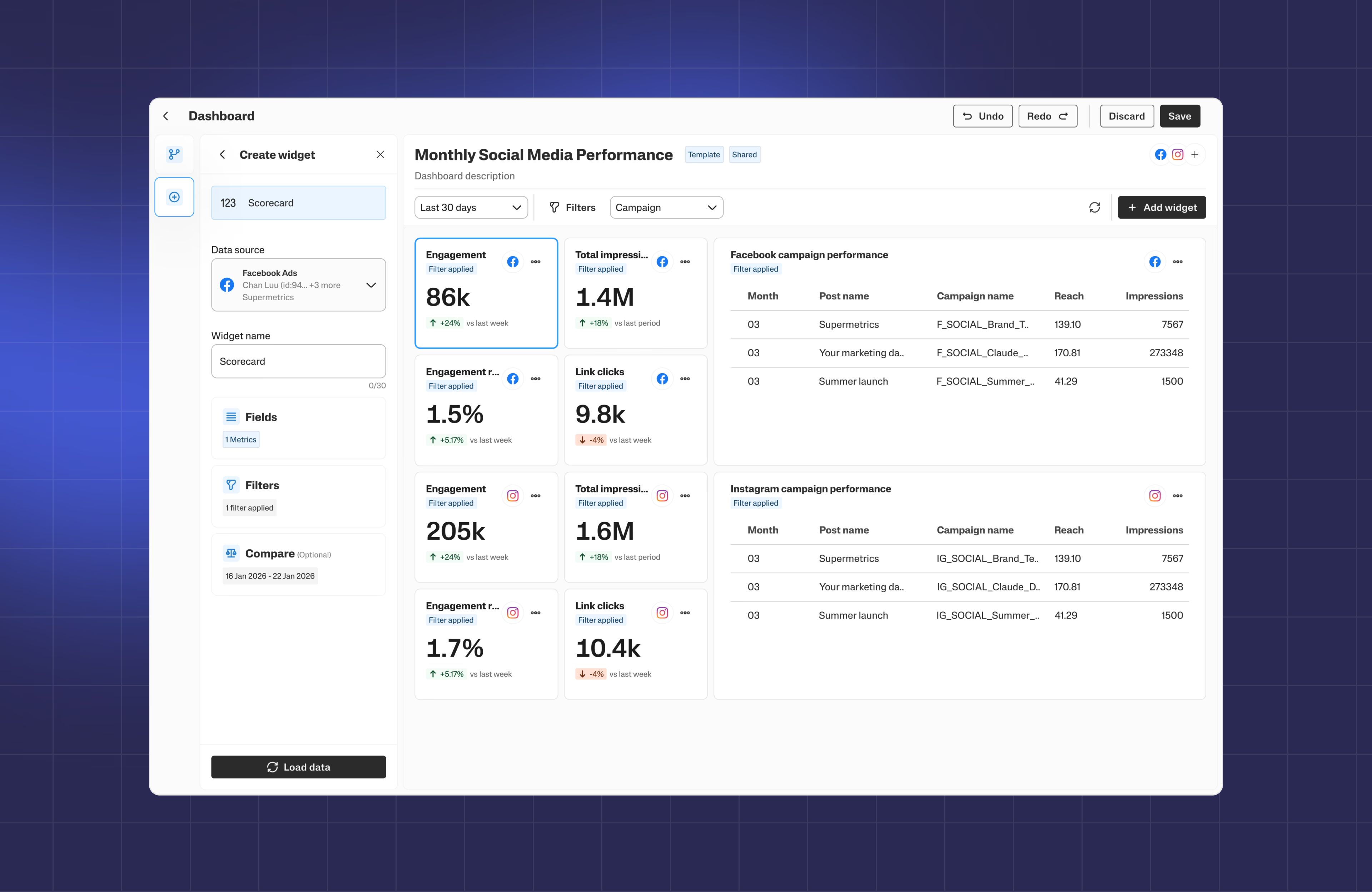This screenshot has height=892, width=1372.
Task: Click the 1 filter applied tag
Action: [250, 508]
